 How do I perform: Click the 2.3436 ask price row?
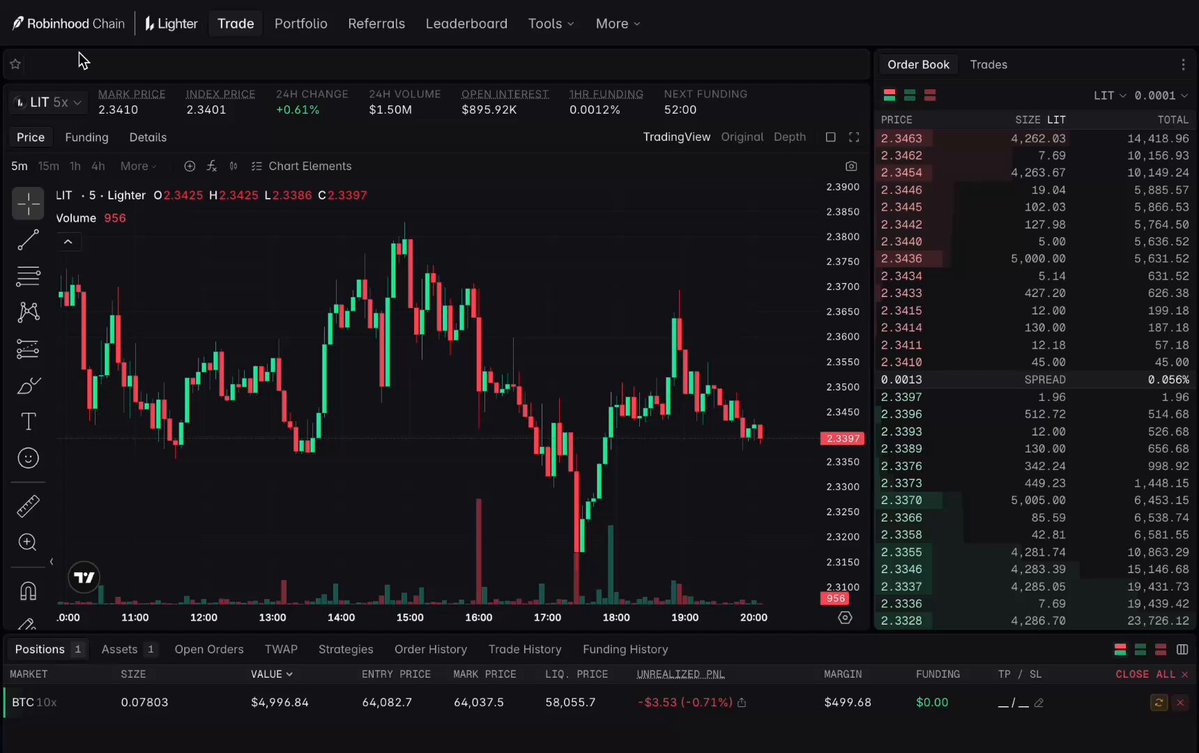1035,259
